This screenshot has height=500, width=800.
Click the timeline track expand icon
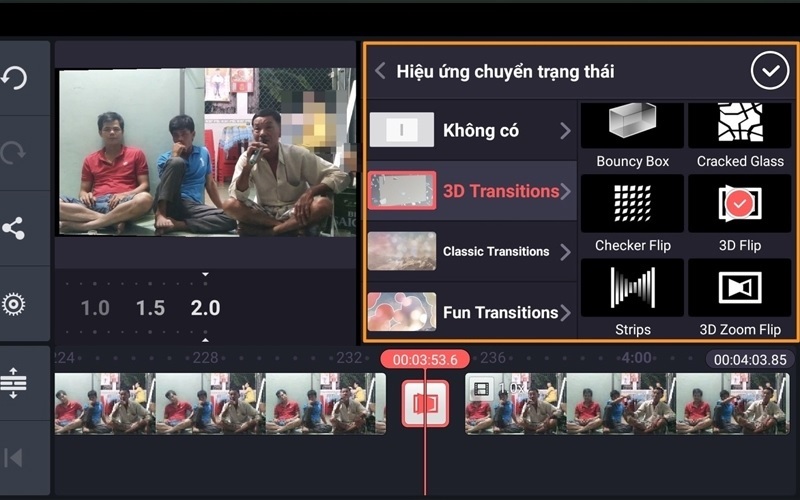pyautogui.click(x=14, y=383)
